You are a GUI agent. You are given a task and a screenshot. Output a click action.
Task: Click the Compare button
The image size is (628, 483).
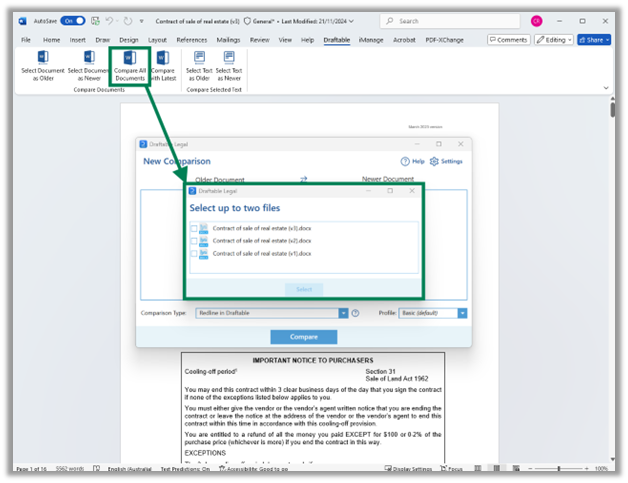tap(304, 337)
